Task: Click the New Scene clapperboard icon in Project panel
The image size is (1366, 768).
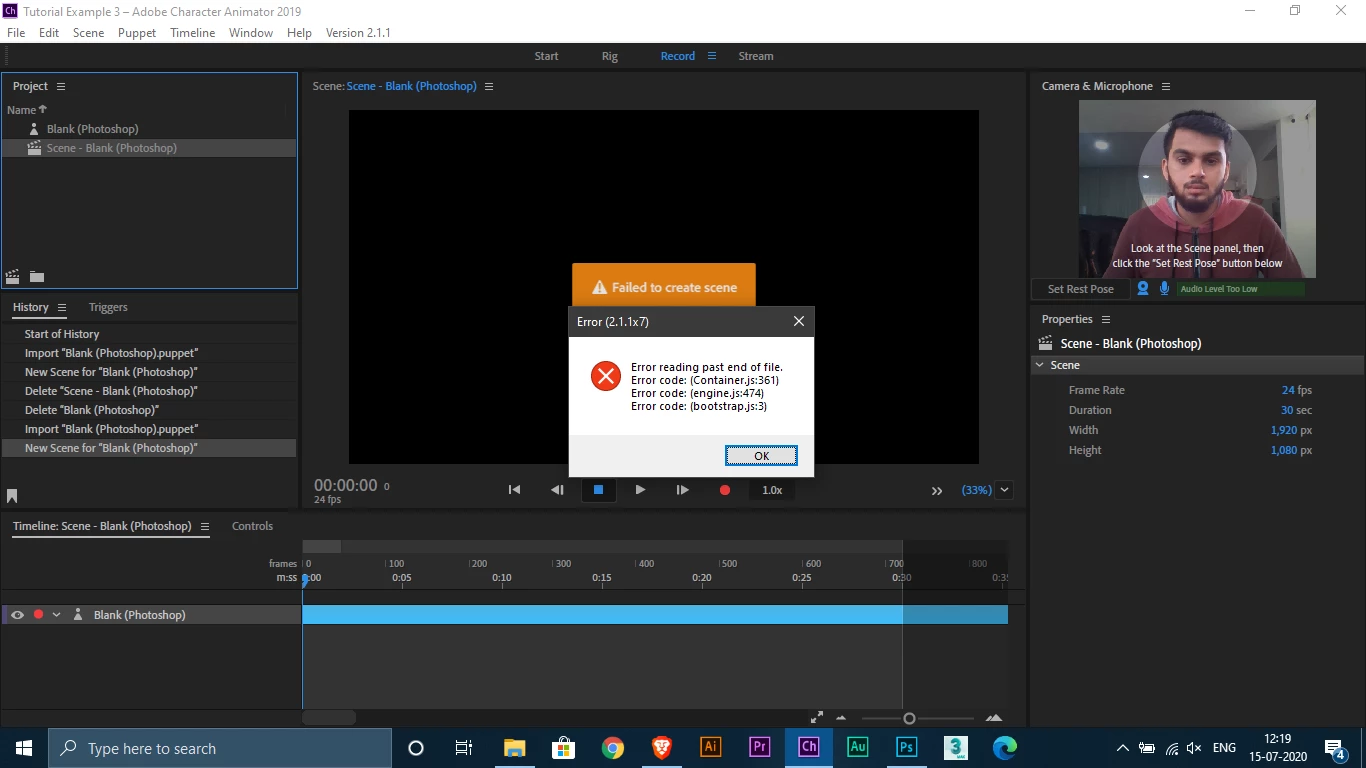Action: coord(13,277)
